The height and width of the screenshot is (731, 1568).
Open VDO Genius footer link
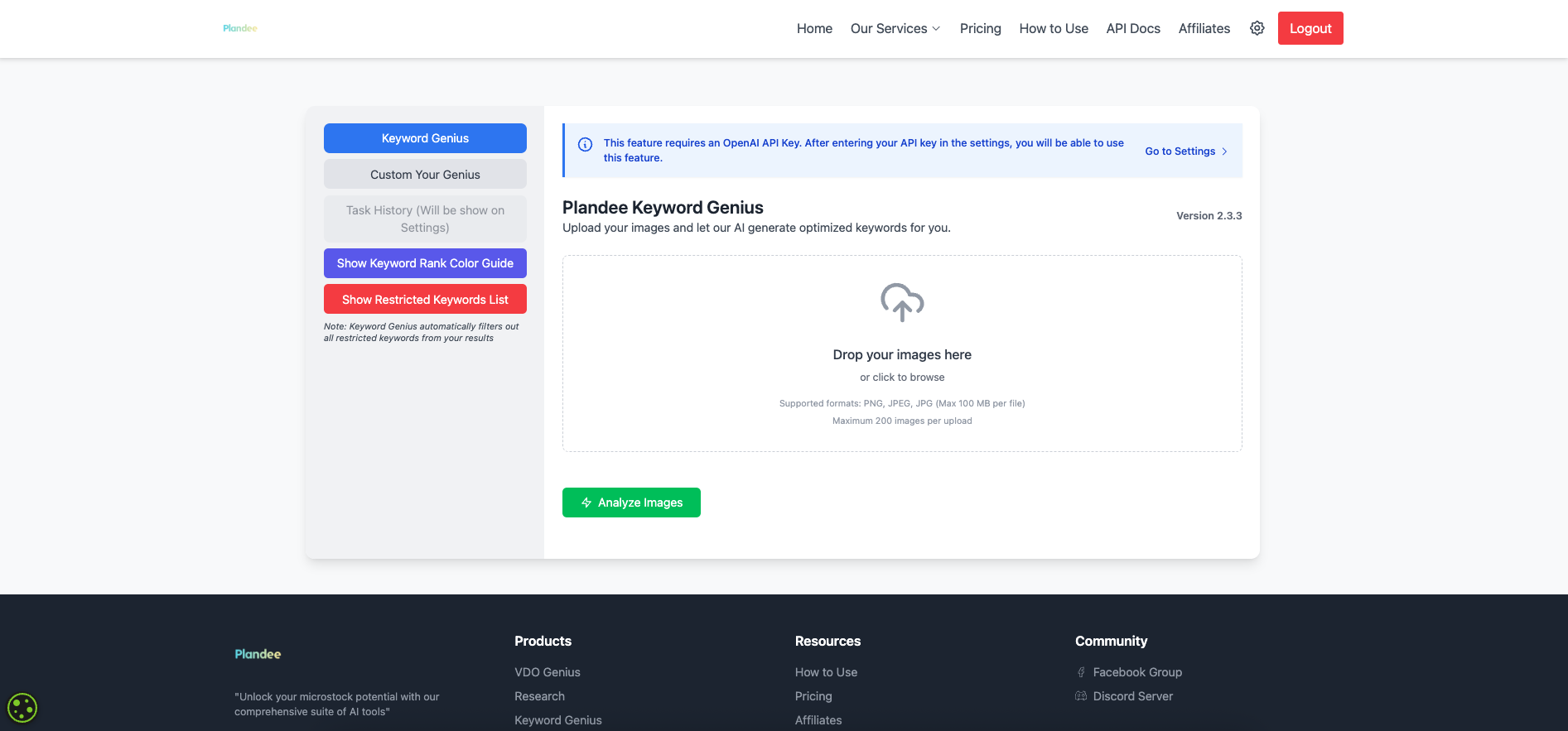click(x=548, y=672)
